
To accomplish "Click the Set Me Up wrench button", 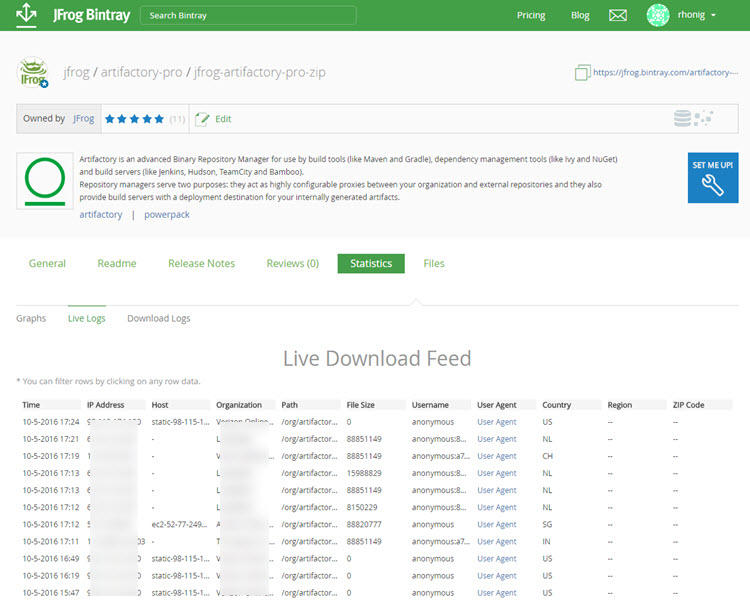I will coord(713,178).
